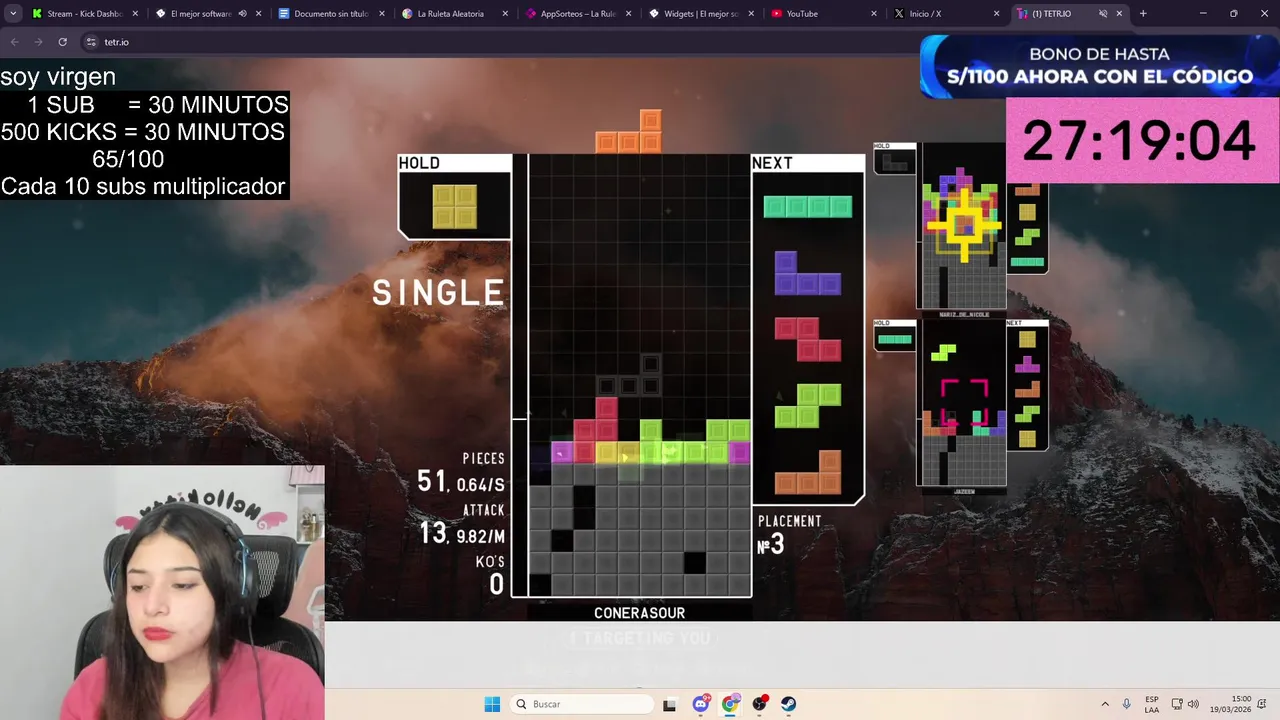Close the AppSorteos tab
The width and height of the screenshot is (1280, 720).
[629, 14]
